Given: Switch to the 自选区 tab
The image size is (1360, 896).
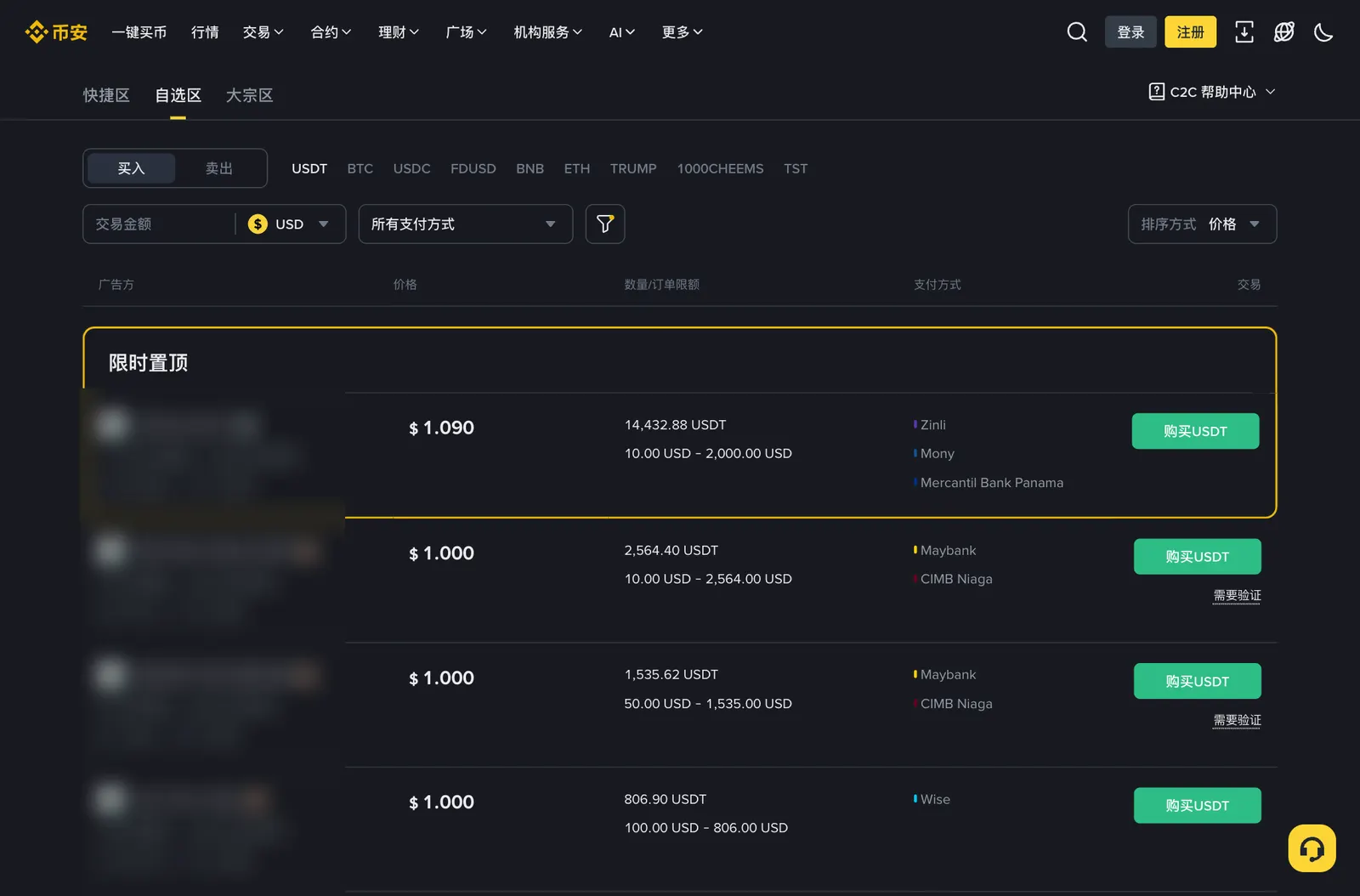Looking at the screenshot, I should 178,95.
